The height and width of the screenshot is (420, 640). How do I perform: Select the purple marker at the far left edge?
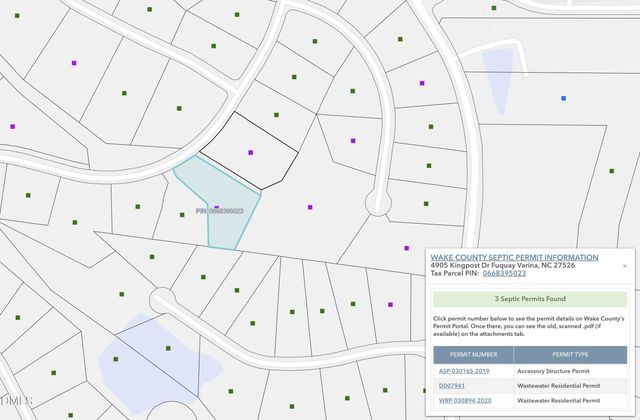(12, 127)
